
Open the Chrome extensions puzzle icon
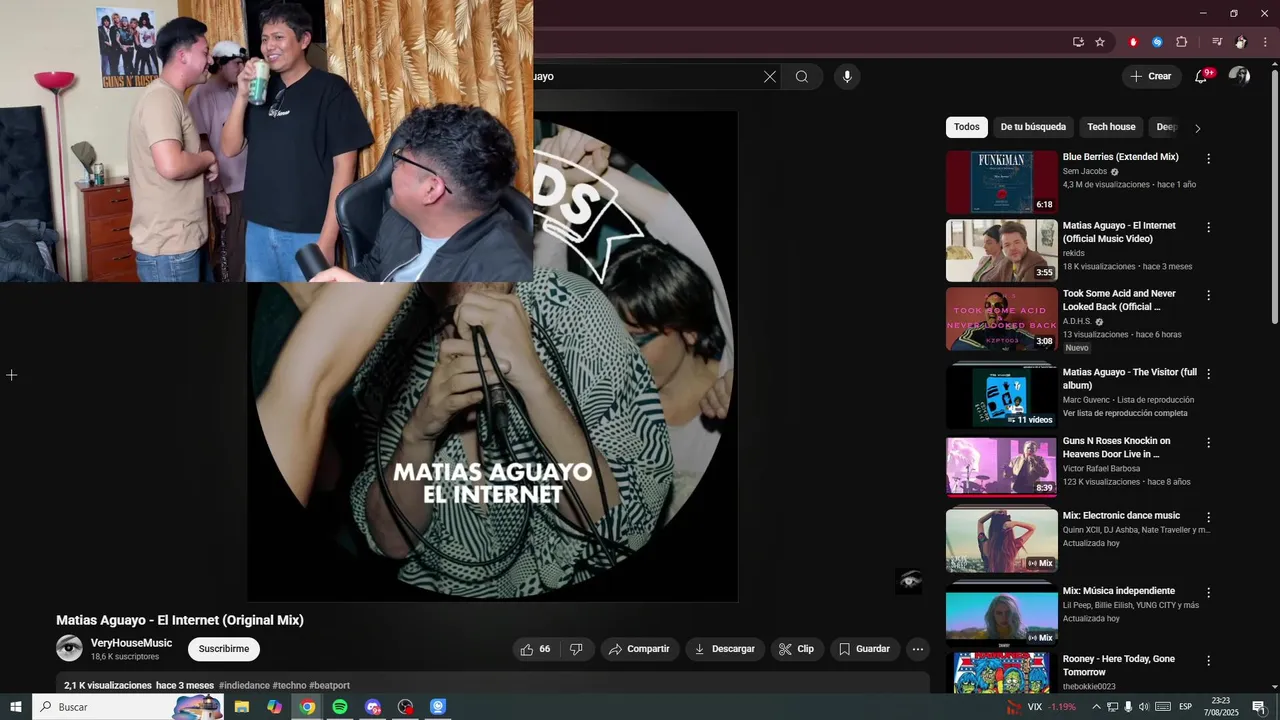1181,42
